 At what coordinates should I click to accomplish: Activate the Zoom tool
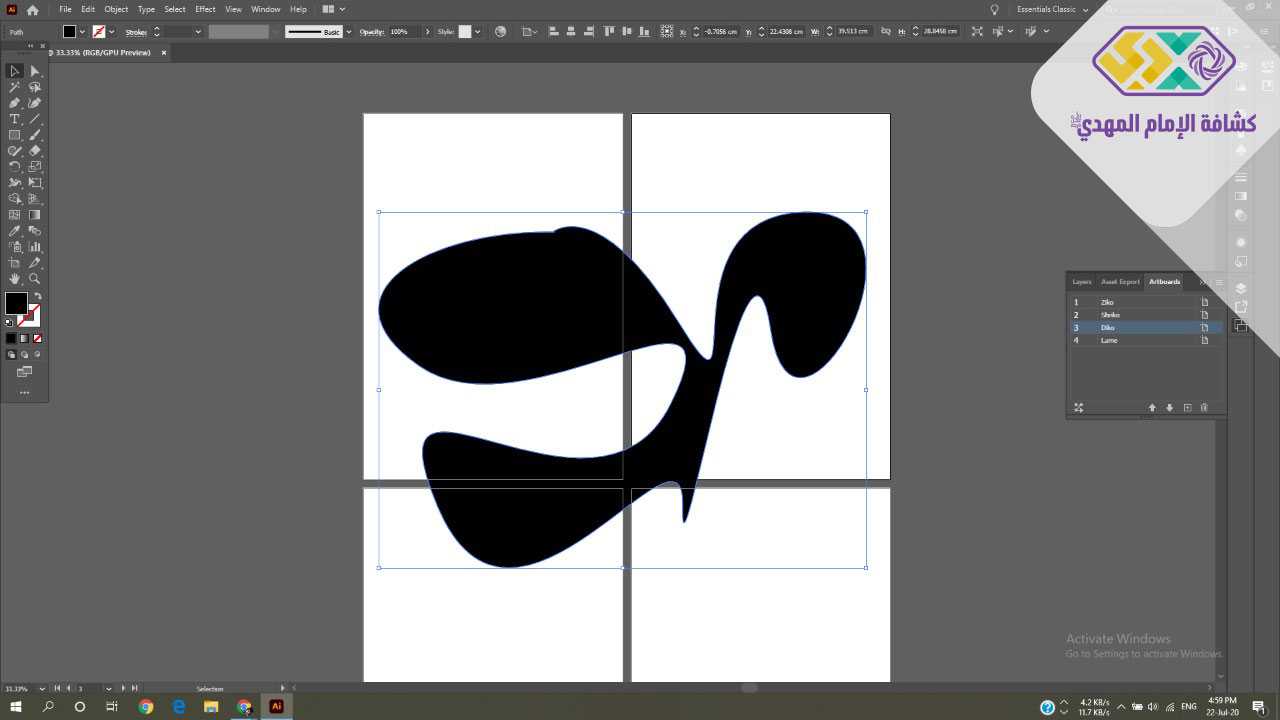pyautogui.click(x=35, y=279)
